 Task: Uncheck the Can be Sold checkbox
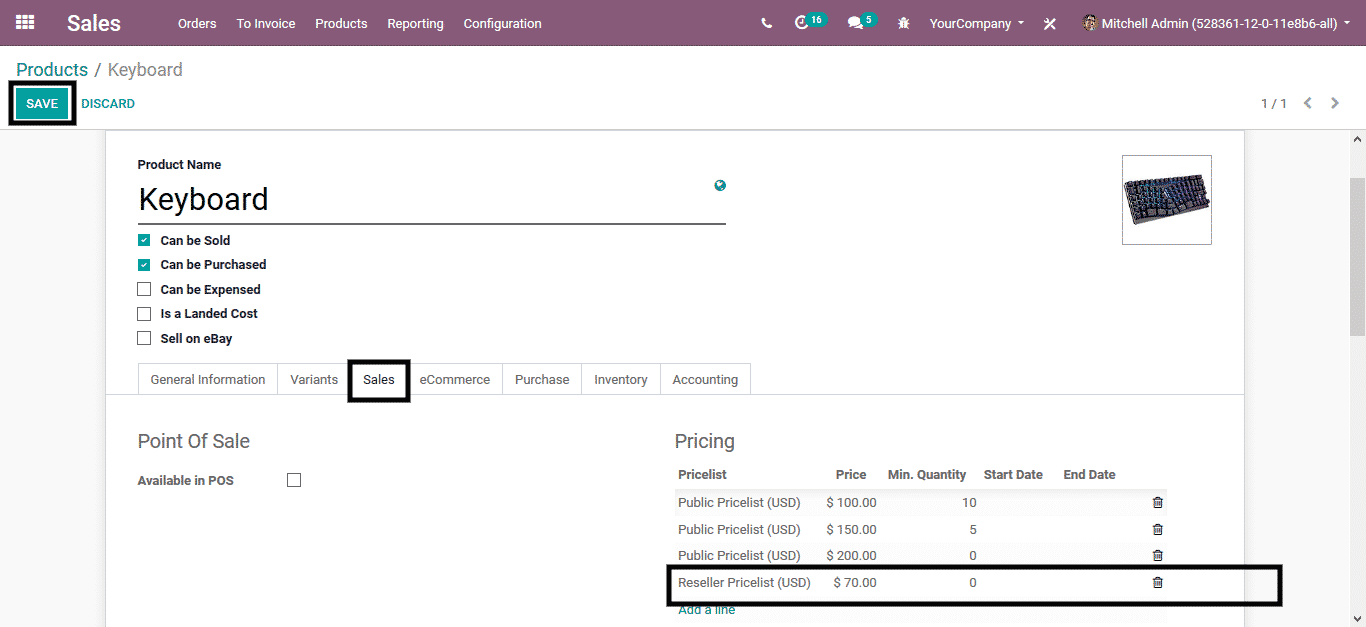pyautogui.click(x=144, y=240)
